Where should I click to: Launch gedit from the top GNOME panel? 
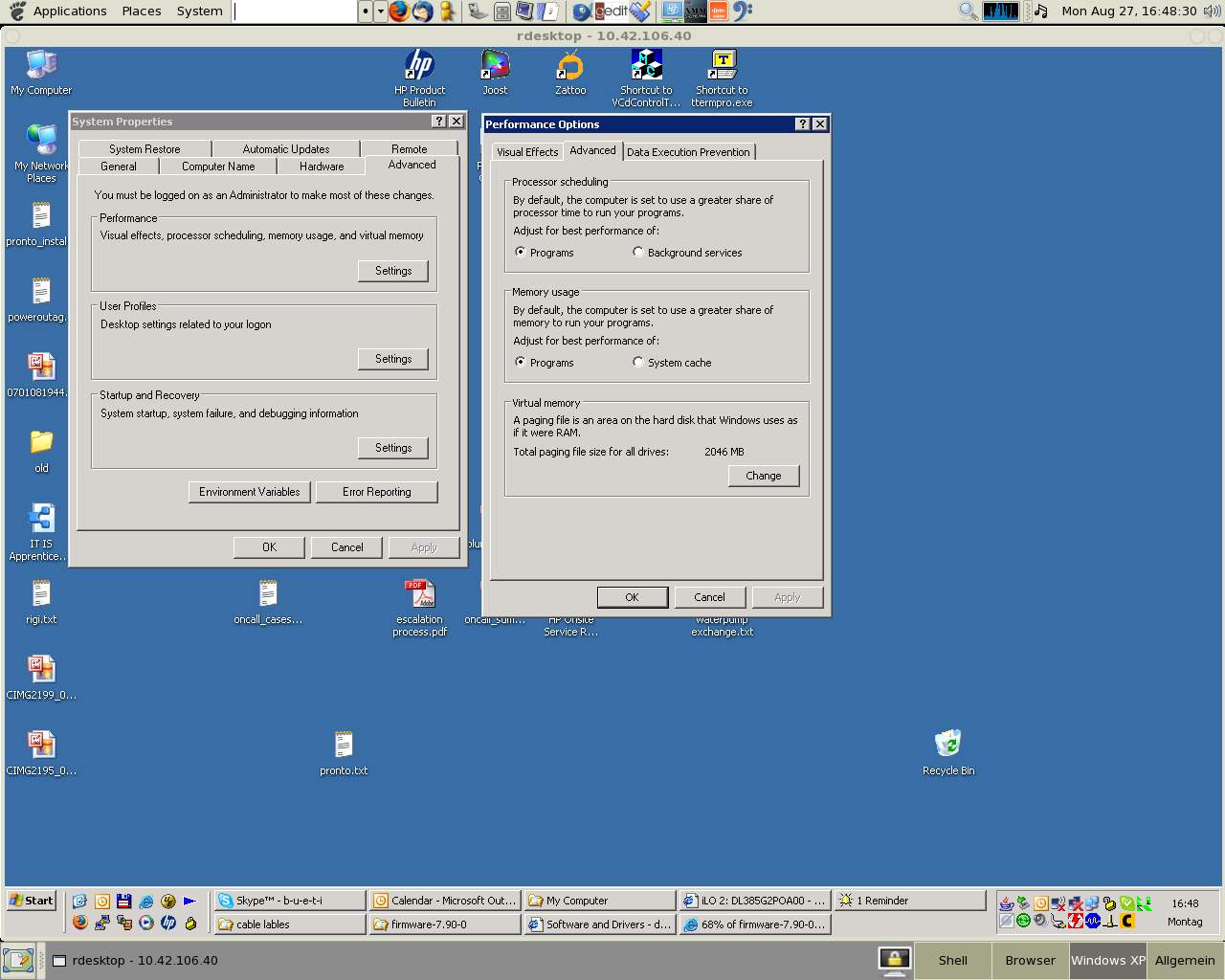tap(611, 11)
